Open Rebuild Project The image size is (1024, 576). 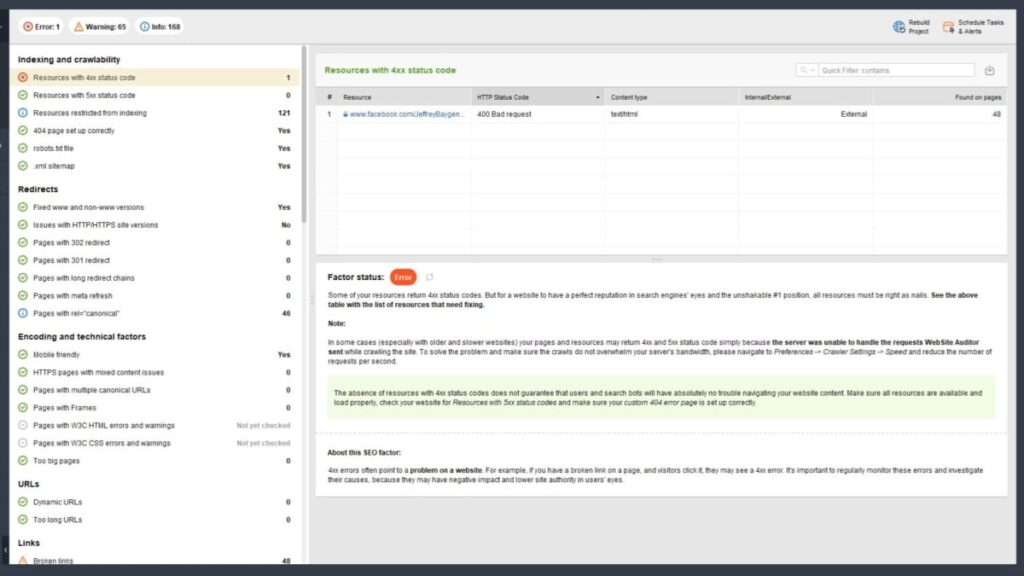click(911, 27)
